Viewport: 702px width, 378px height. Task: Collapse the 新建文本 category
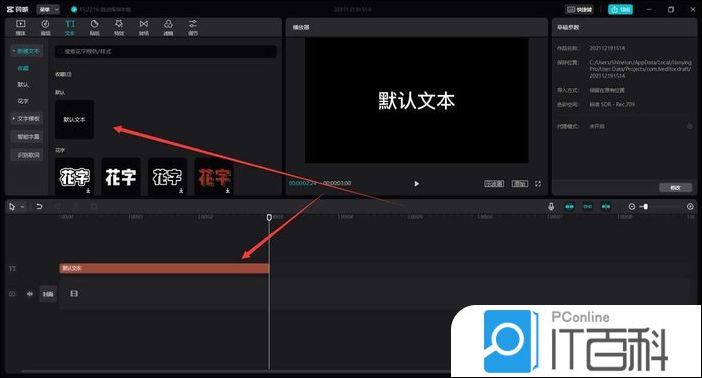click(x=26, y=51)
